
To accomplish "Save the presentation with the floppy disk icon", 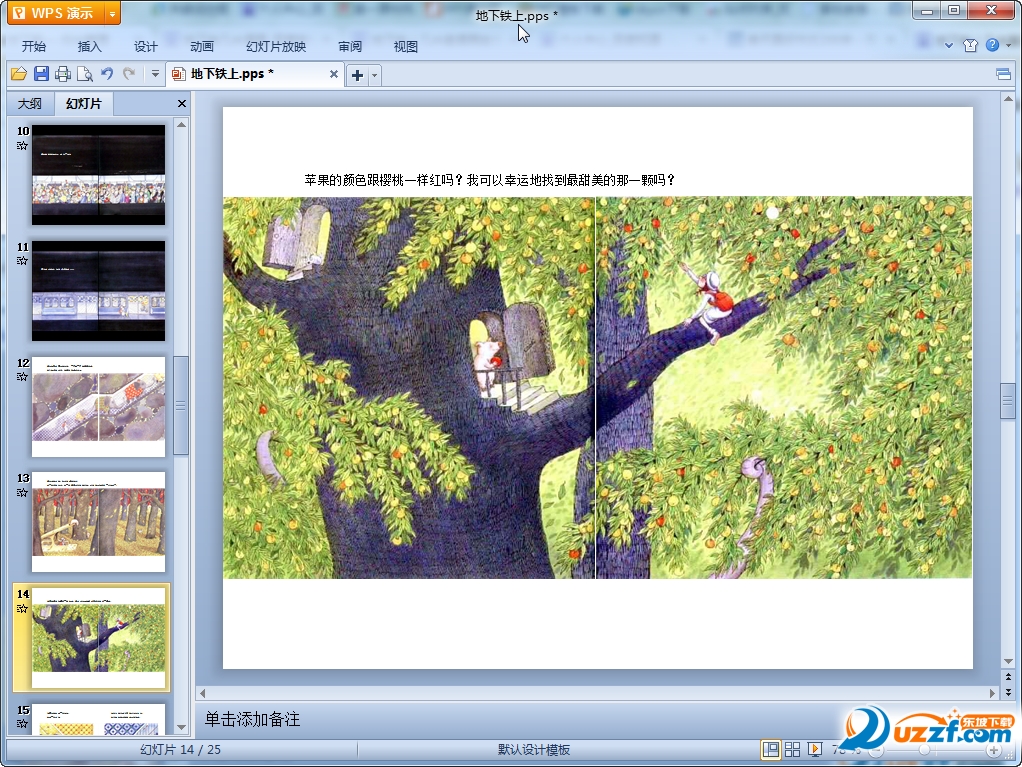I will pyautogui.click(x=41, y=74).
